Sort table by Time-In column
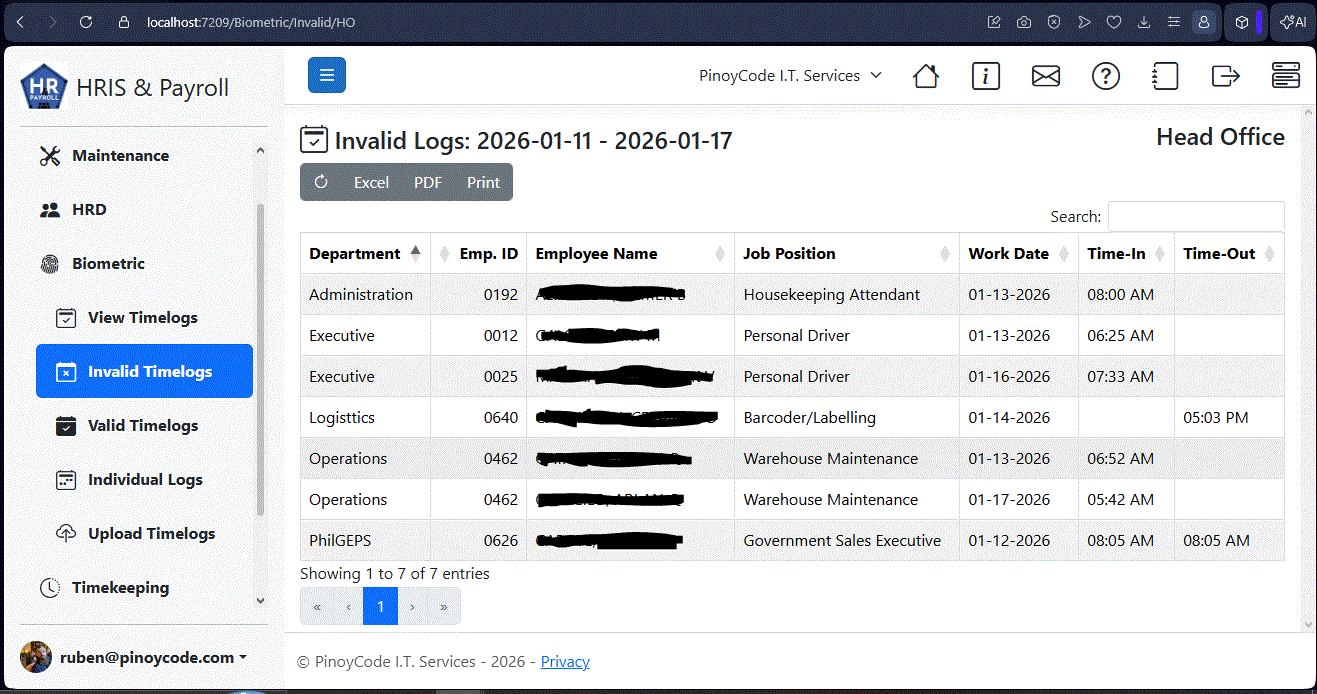 coord(1126,253)
